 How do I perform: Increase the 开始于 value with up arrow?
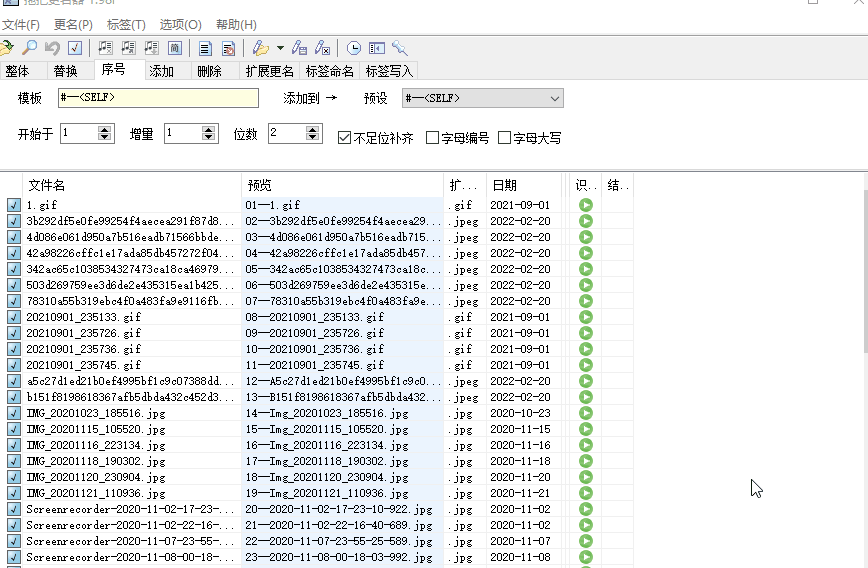(105, 129)
